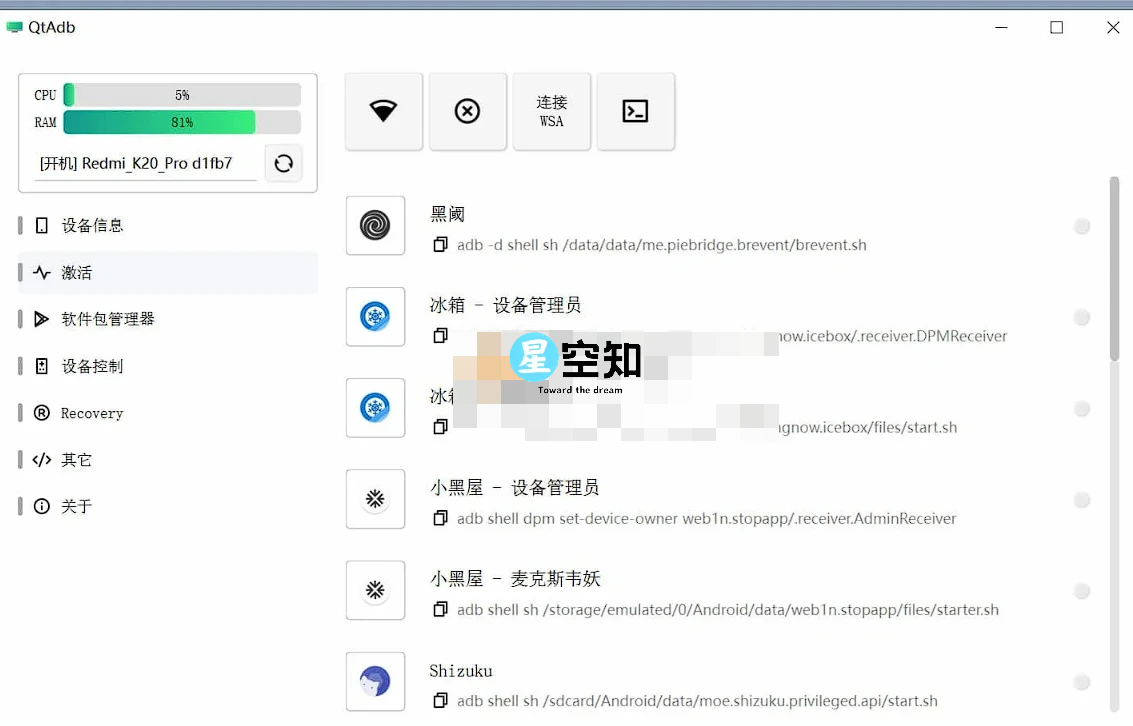This screenshot has width=1133, height=726.
Task: Open the Recovery section
Action: click(91, 412)
